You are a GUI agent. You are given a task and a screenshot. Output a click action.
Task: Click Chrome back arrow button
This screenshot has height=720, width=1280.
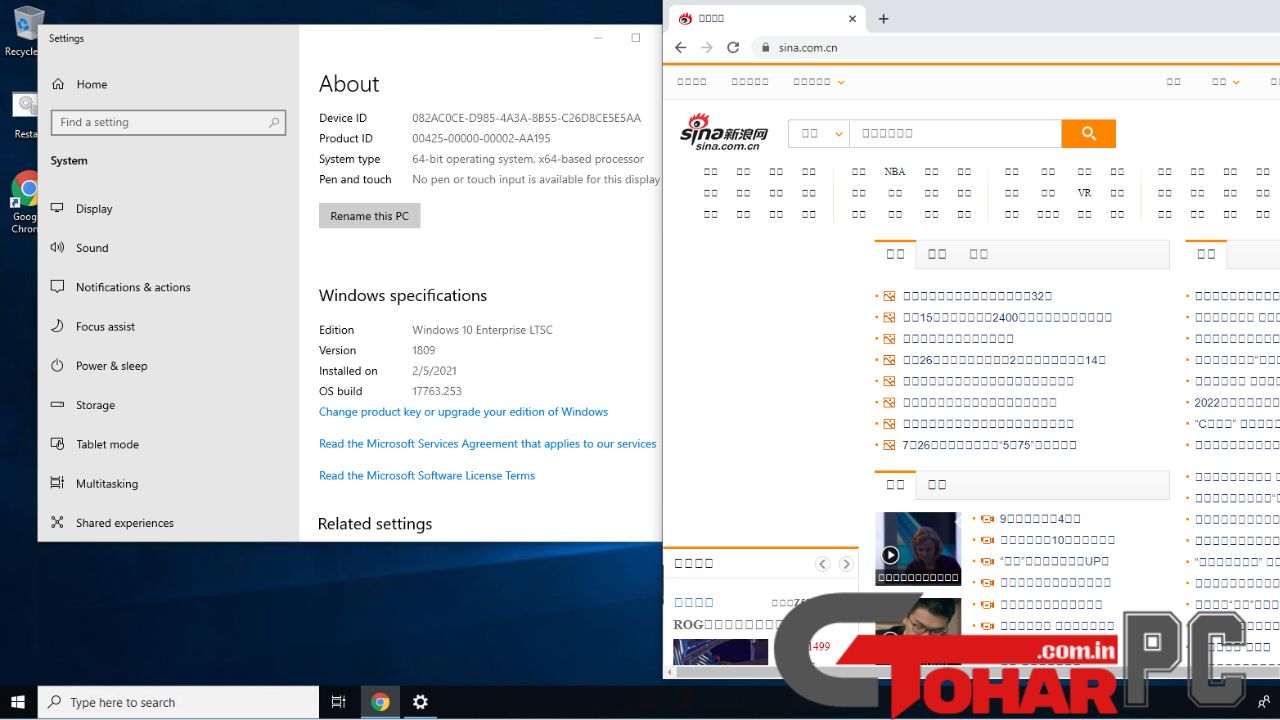pyautogui.click(x=681, y=47)
